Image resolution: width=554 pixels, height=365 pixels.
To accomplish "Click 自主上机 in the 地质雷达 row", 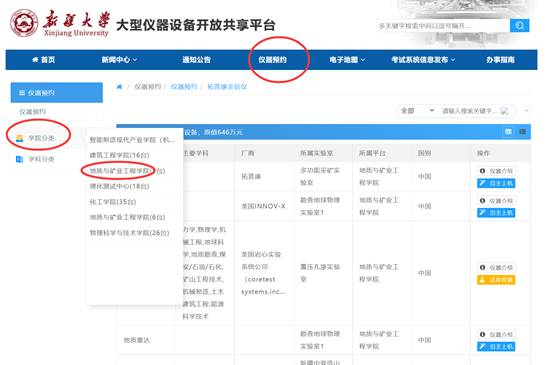I will click(x=496, y=347).
